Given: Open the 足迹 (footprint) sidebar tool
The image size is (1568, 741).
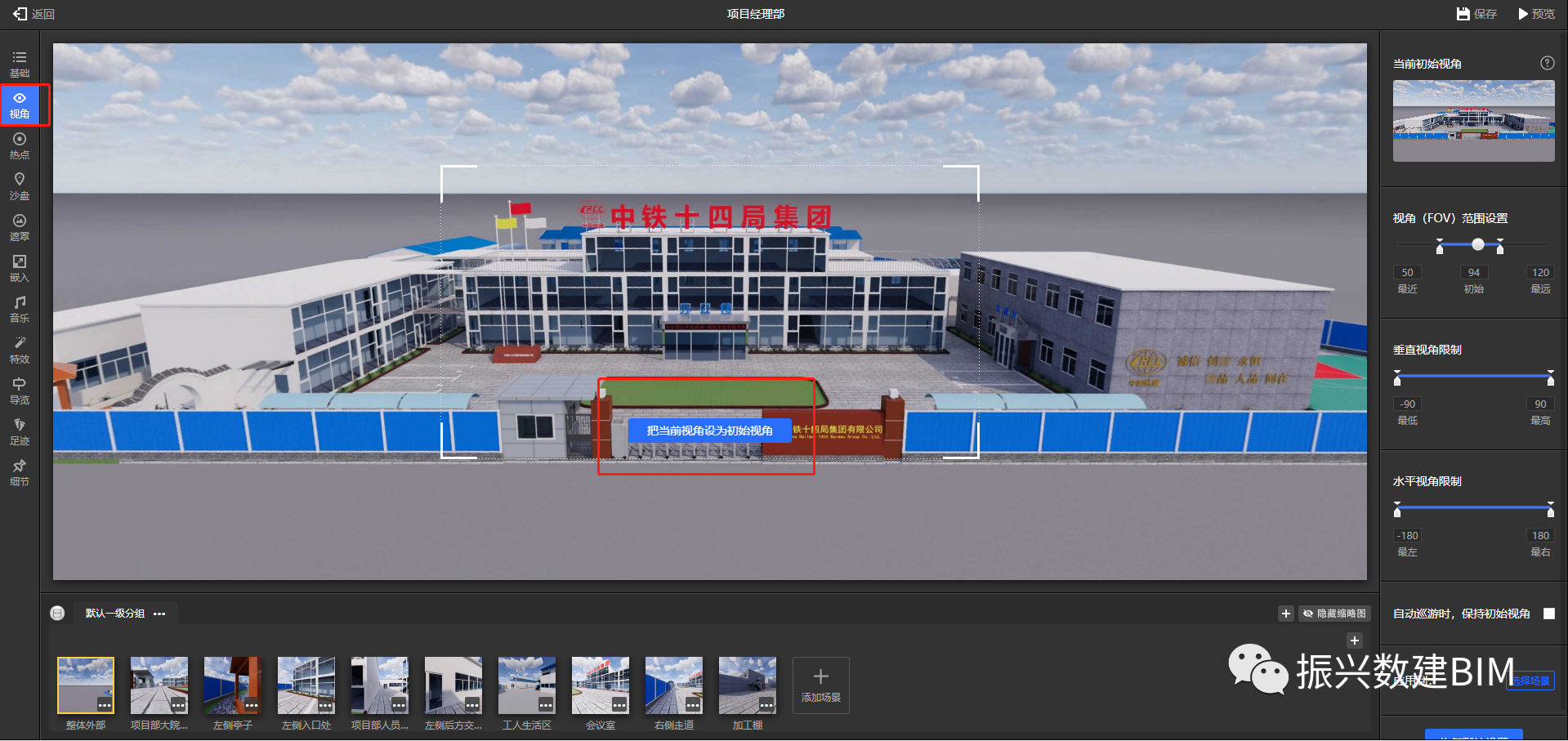Looking at the screenshot, I should pos(20,431).
